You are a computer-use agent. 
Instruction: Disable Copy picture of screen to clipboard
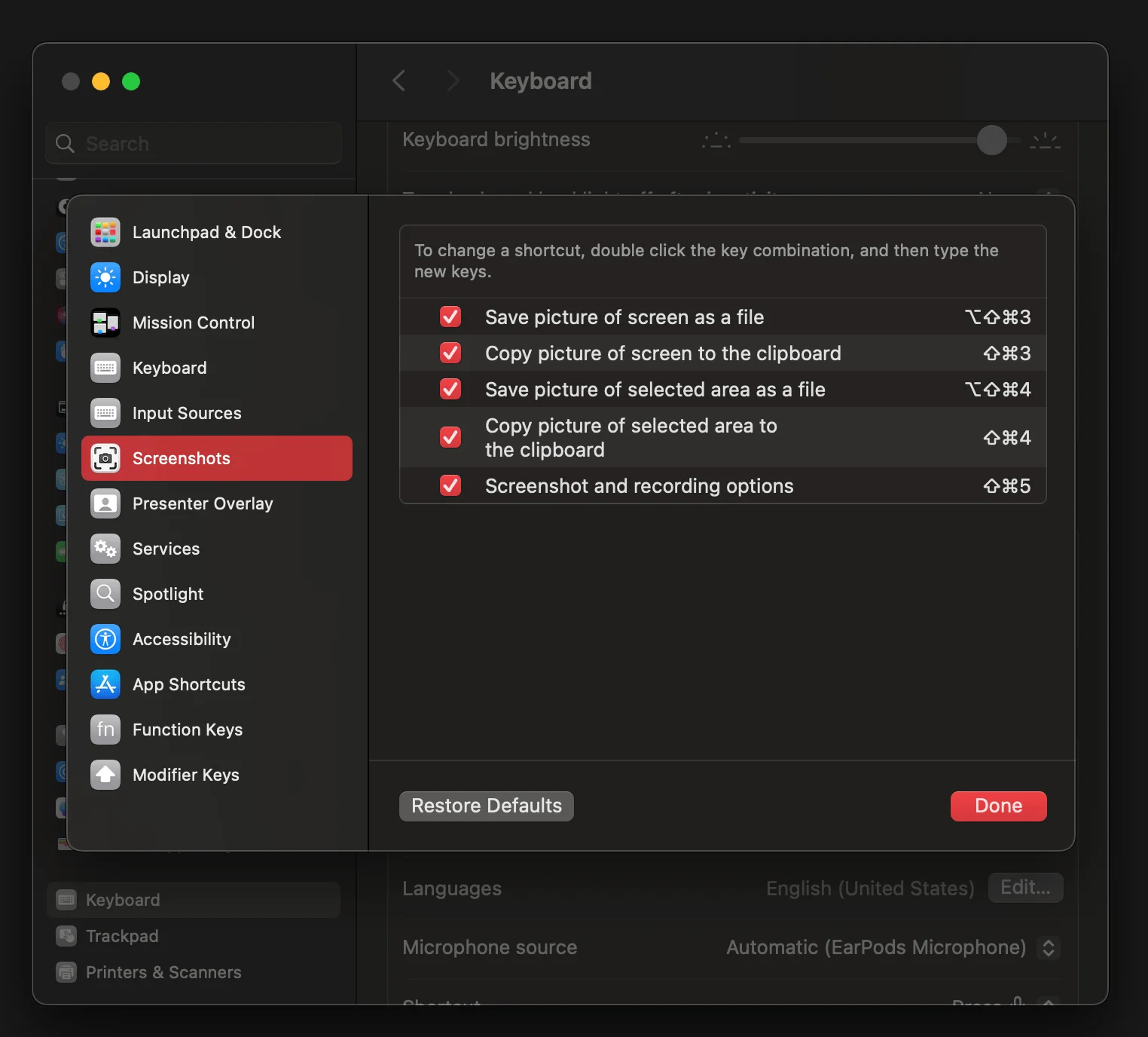pyautogui.click(x=450, y=353)
